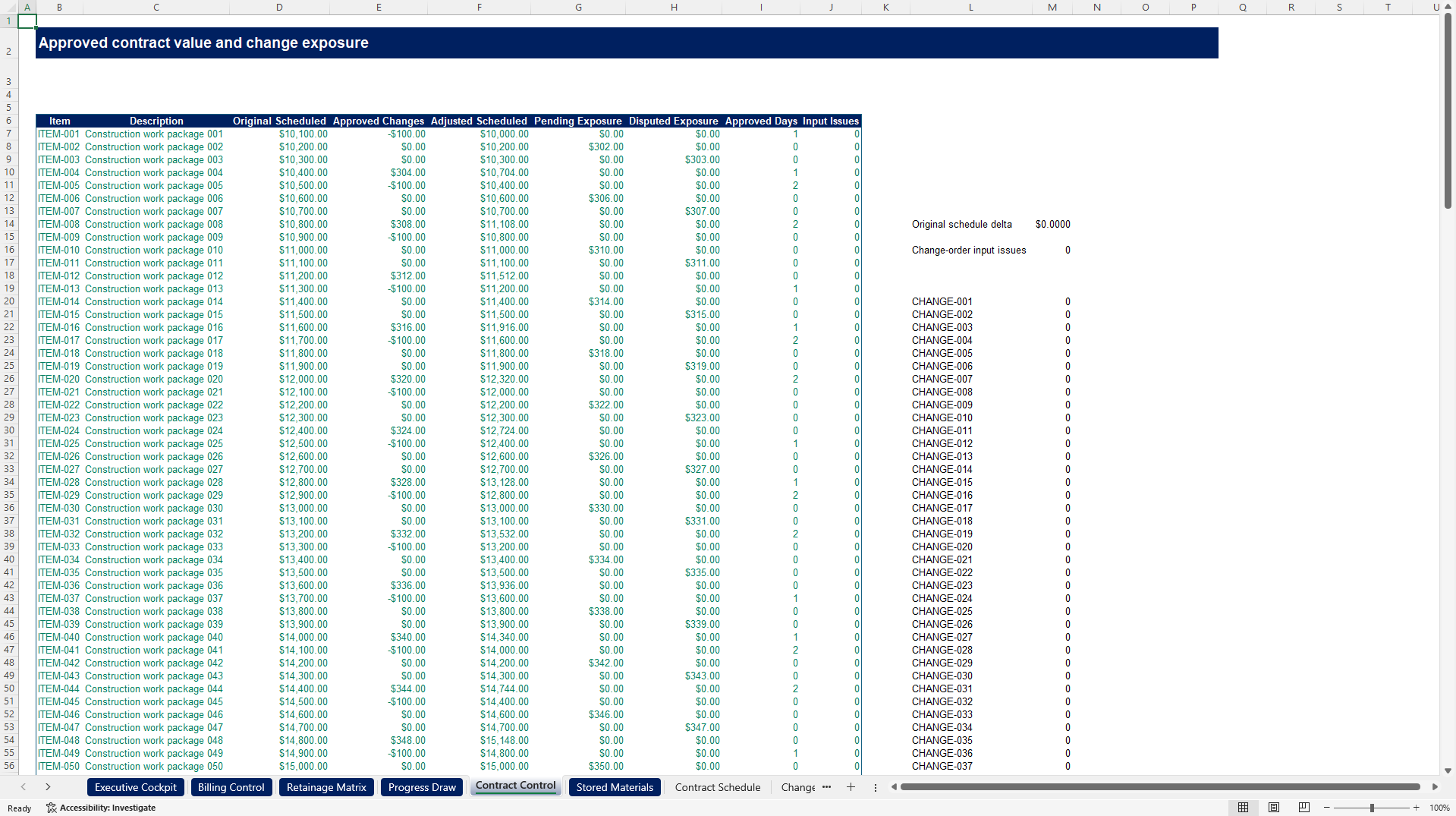The image size is (1456, 816).
Task: Click the horizontal scrollbar thumb
Action: 1160,787
